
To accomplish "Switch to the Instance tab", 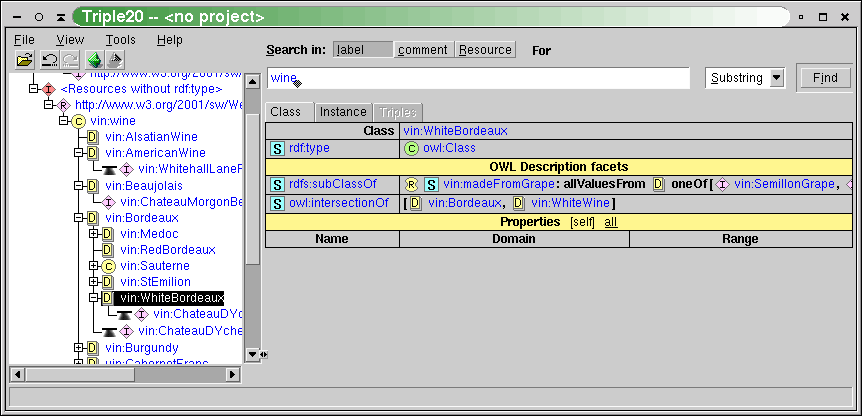I will 343,112.
